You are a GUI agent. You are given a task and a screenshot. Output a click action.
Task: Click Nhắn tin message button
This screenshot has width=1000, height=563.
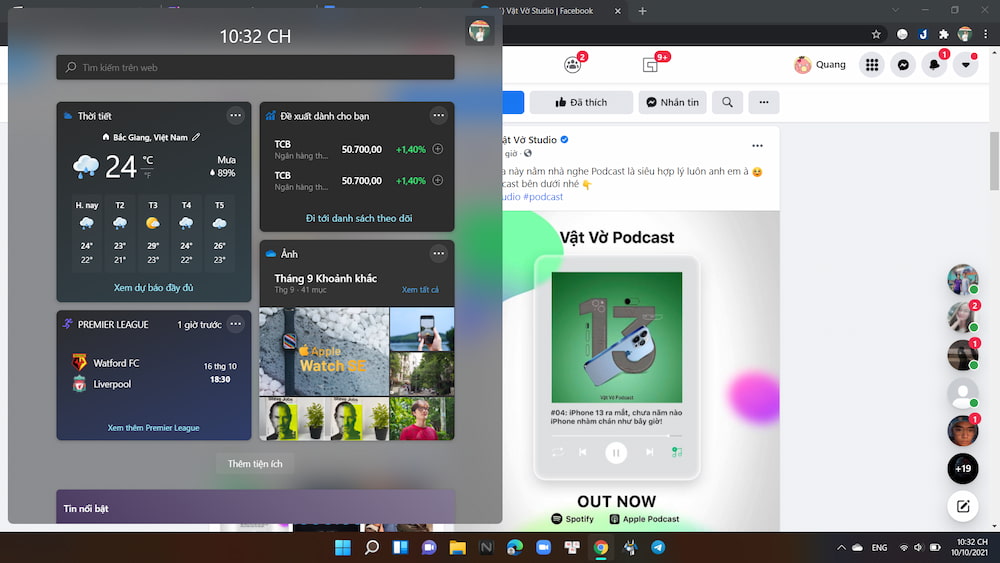coord(672,102)
